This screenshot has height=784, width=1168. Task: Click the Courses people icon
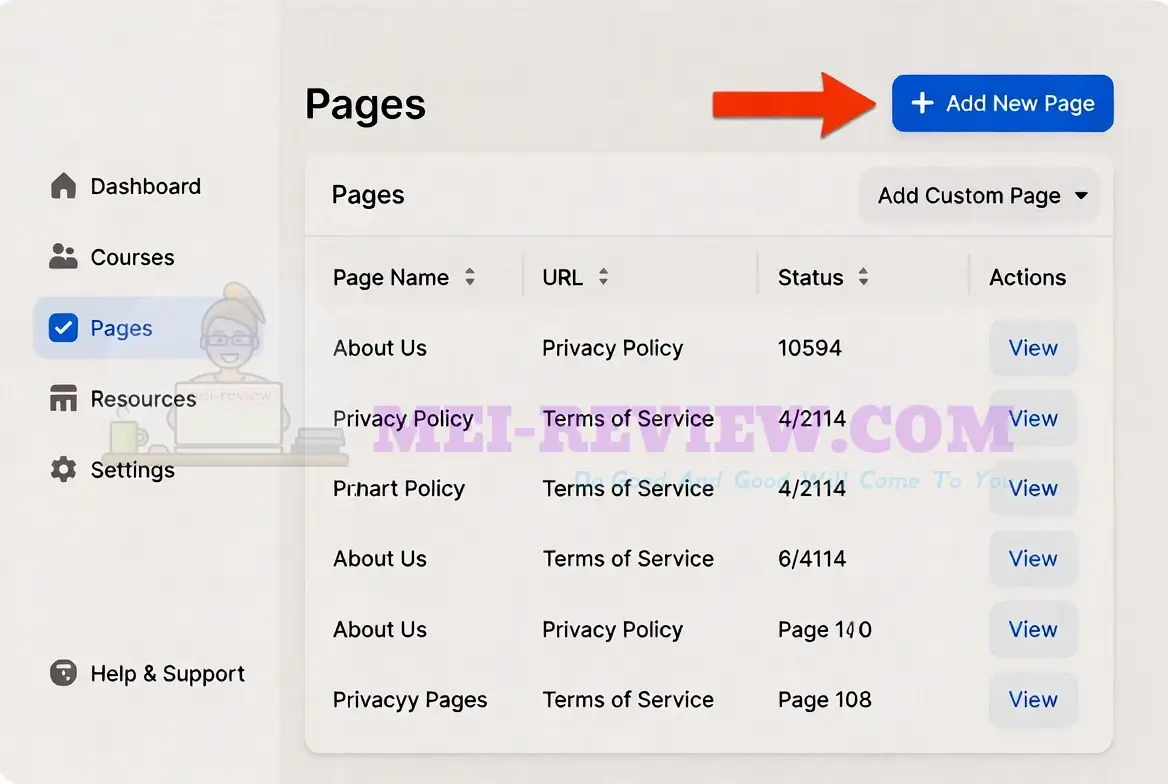pyautogui.click(x=63, y=256)
